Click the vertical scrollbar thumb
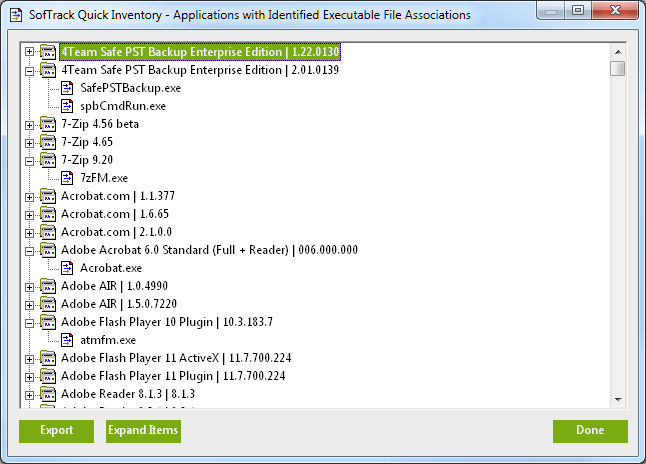Image resolution: width=646 pixels, height=464 pixels. pos(618,68)
